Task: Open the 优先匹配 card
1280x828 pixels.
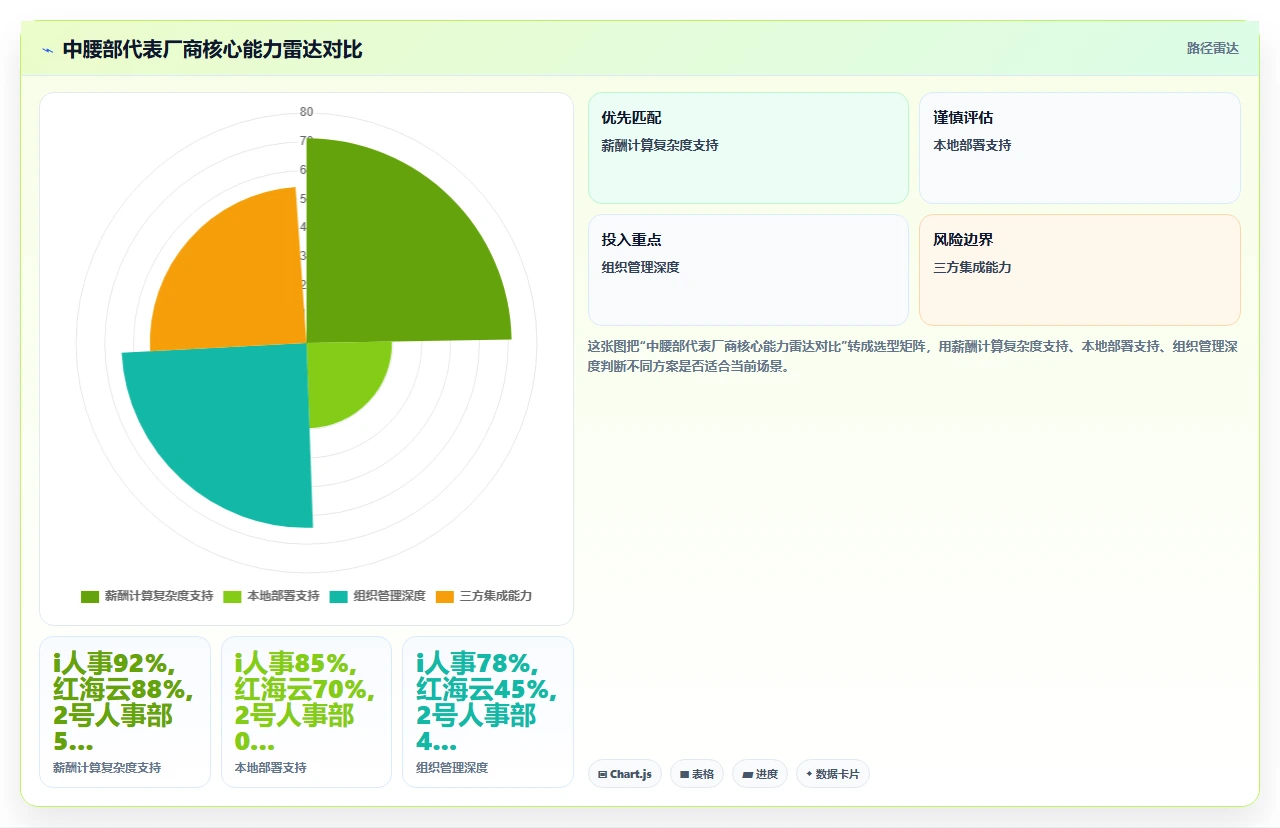Action: point(748,148)
